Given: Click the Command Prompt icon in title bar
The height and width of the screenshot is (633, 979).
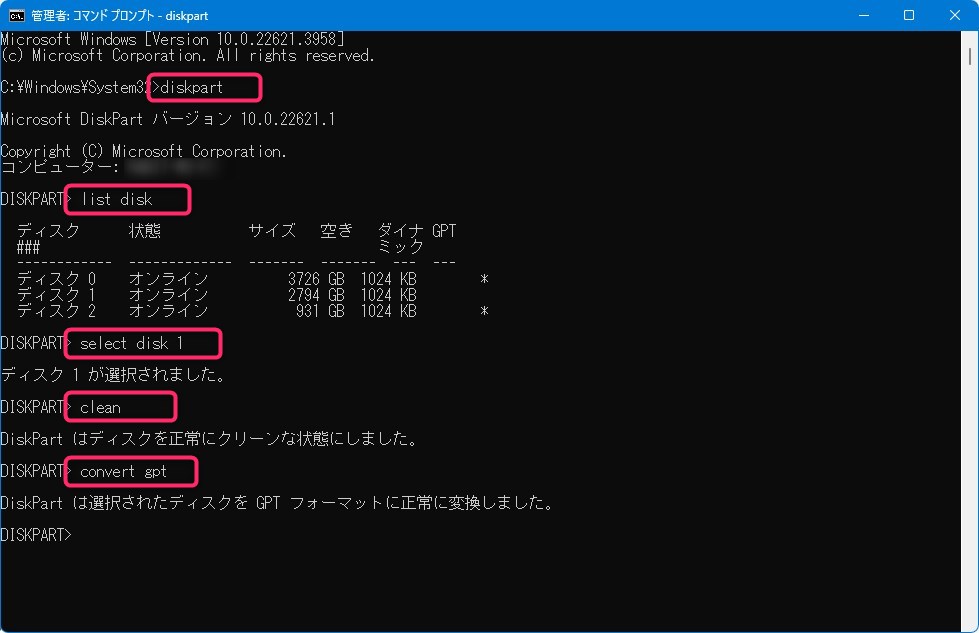Looking at the screenshot, I should tap(17, 15).
